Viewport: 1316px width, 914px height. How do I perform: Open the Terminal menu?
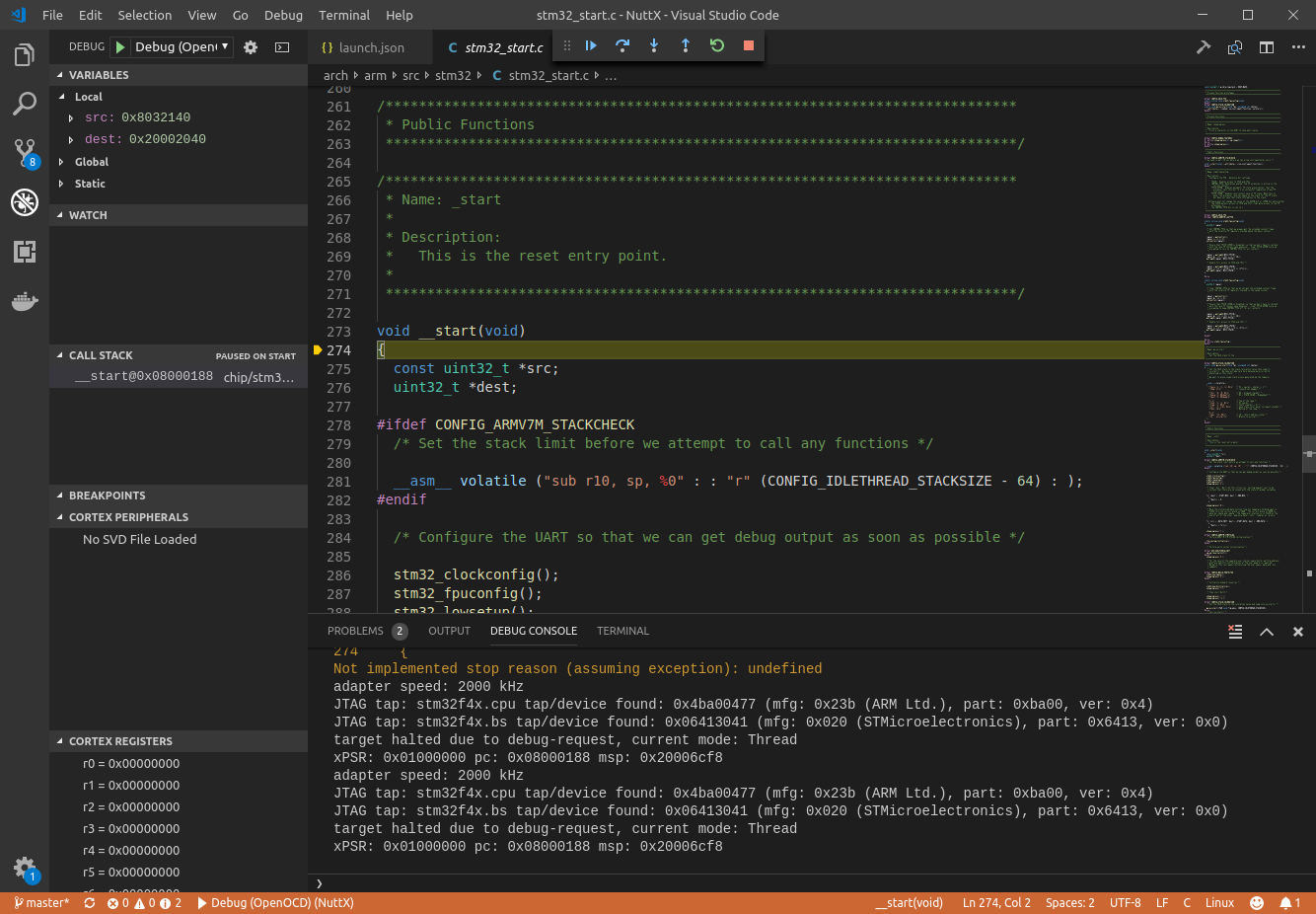click(x=343, y=15)
